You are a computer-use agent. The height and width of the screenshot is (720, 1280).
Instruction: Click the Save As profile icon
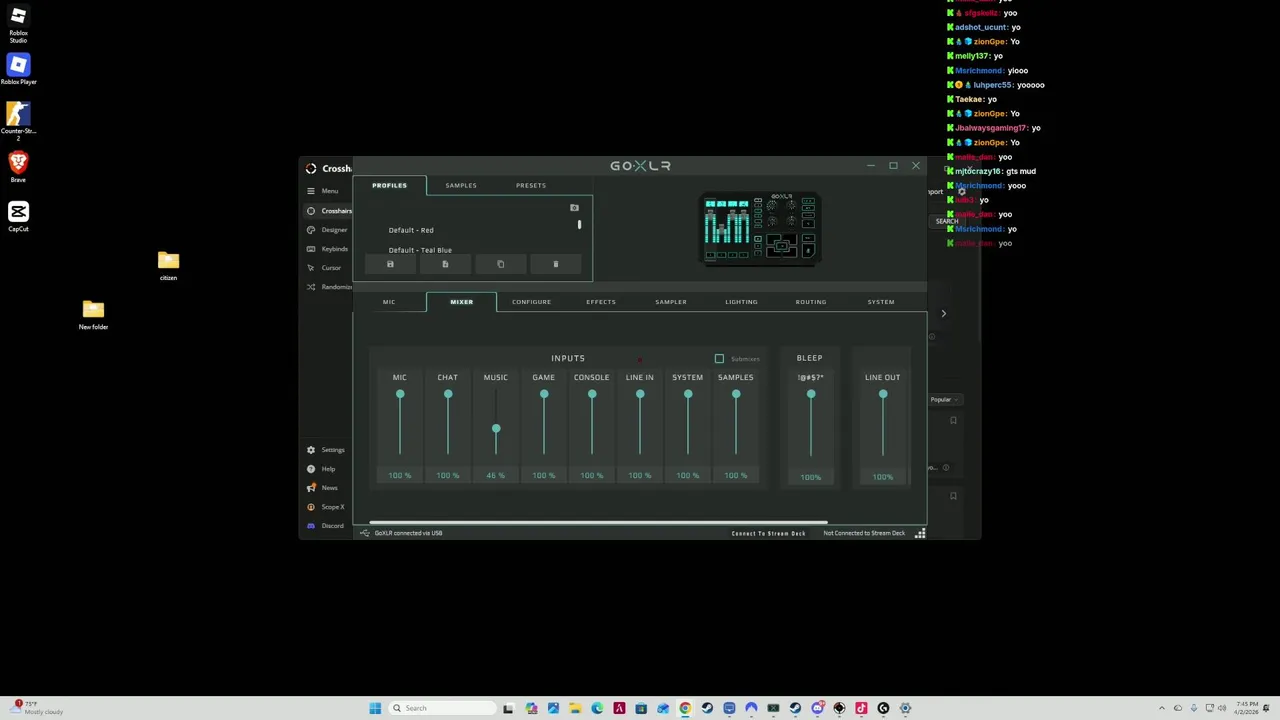tap(445, 264)
